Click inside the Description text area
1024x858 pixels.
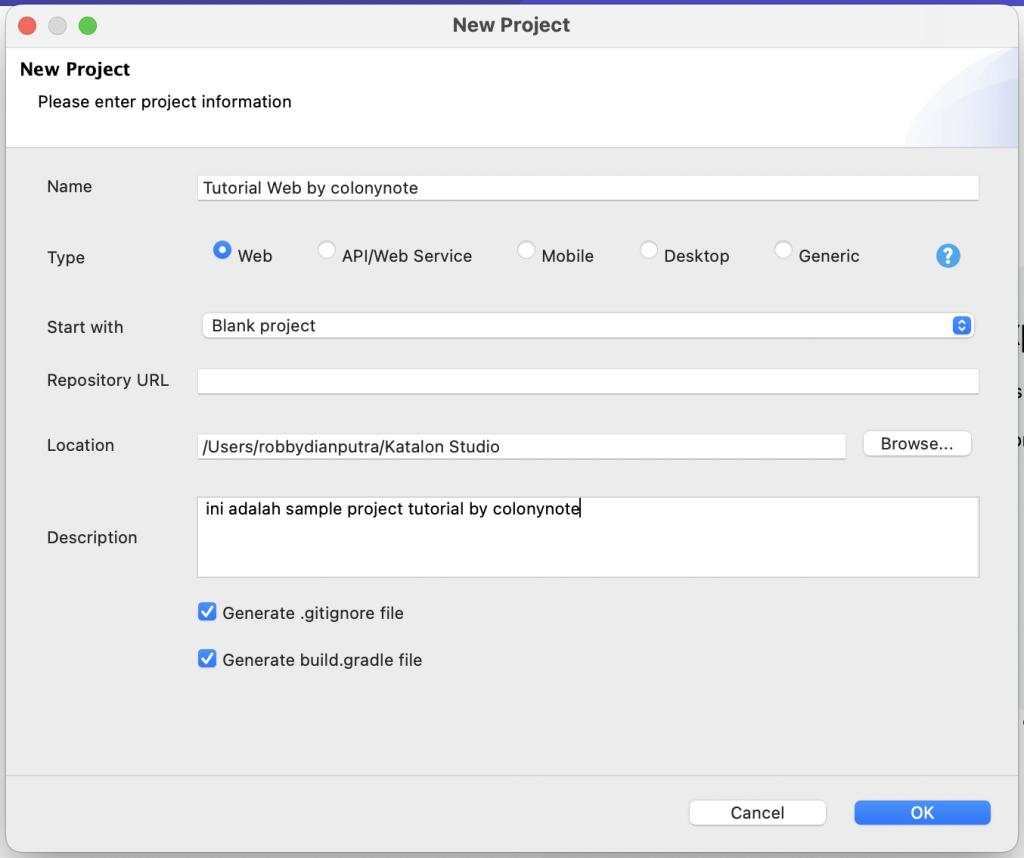pos(587,537)
